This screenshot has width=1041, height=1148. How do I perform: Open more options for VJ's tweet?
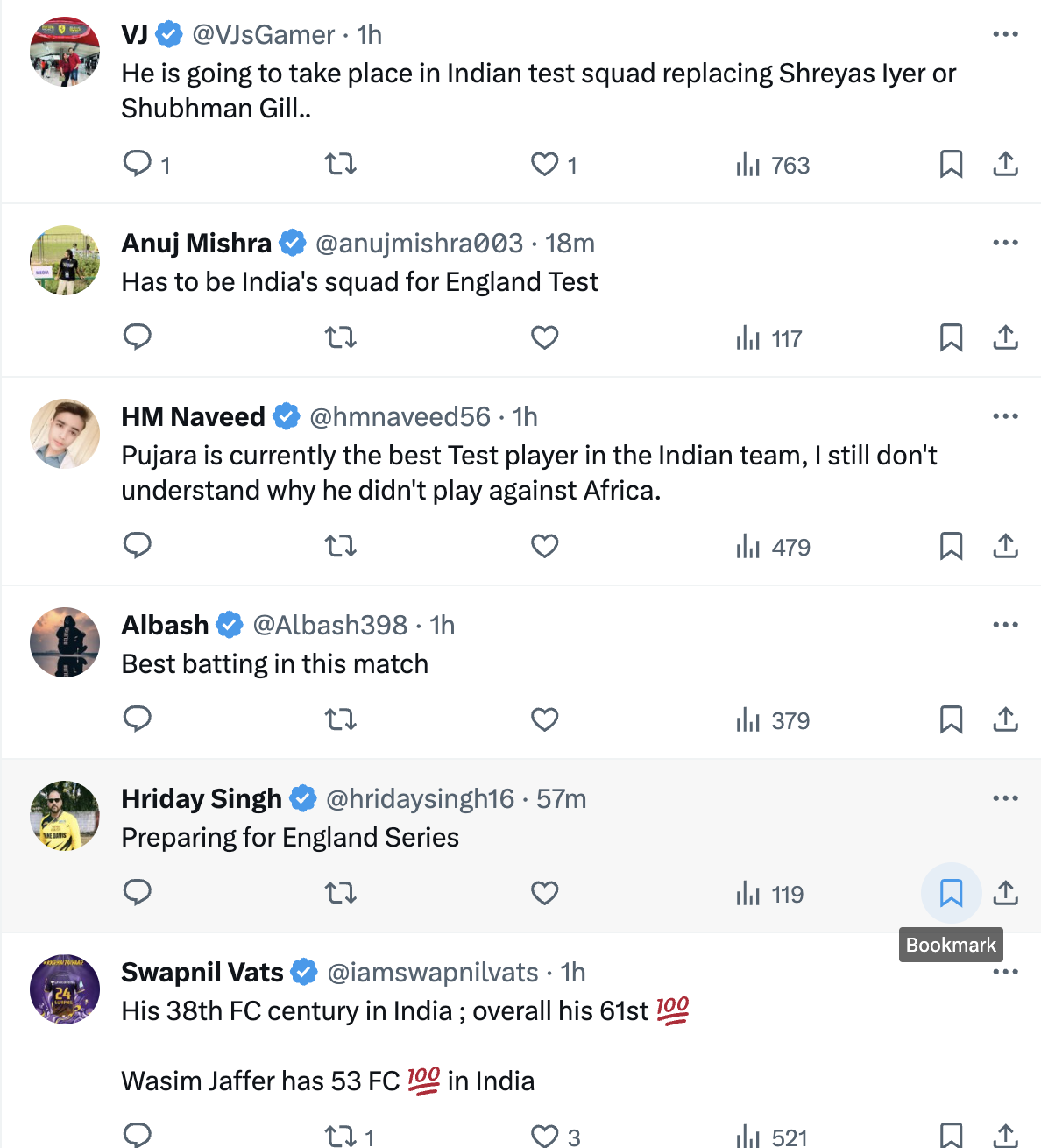(x=1005, y=34)
